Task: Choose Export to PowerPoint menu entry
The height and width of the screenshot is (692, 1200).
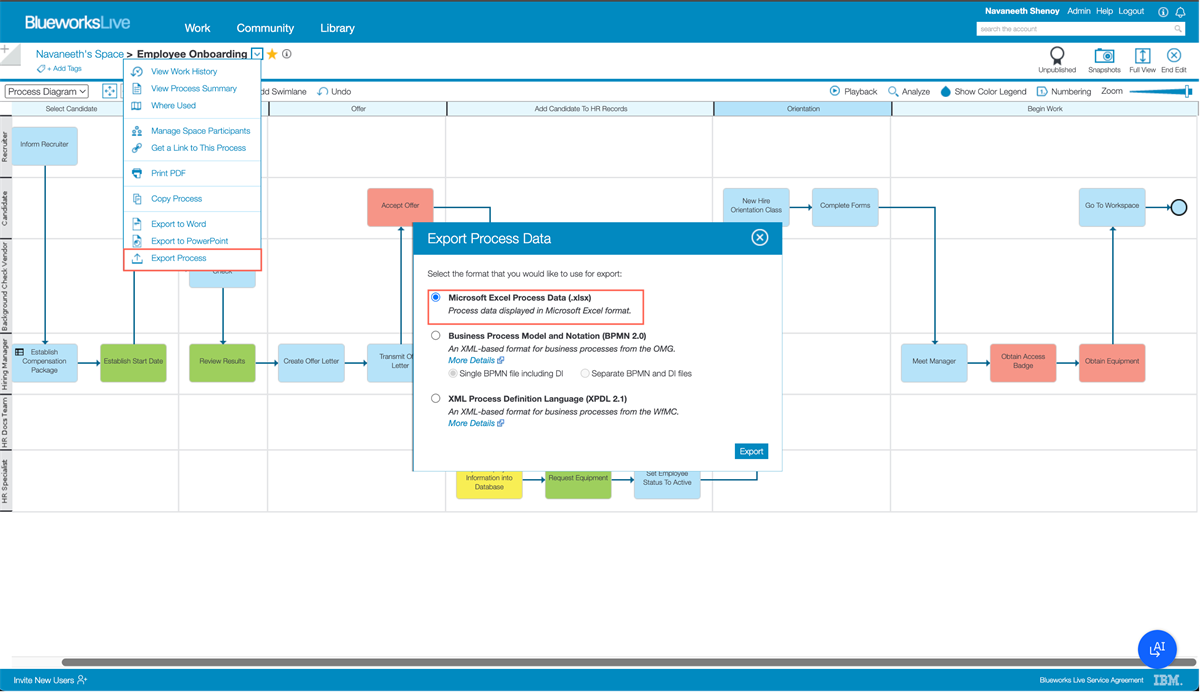Action: (189, 241)
